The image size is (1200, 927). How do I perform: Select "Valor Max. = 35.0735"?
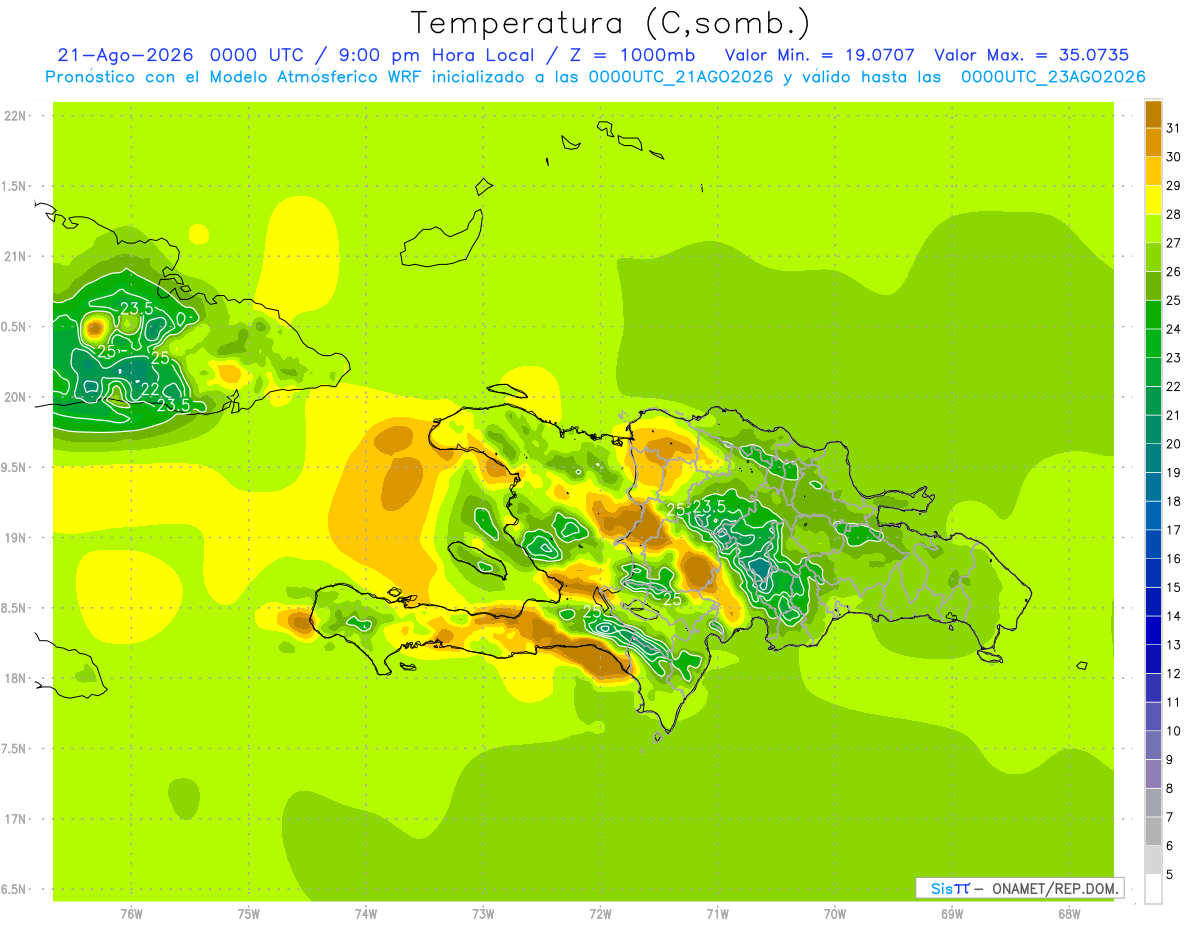click(1032, 55)
